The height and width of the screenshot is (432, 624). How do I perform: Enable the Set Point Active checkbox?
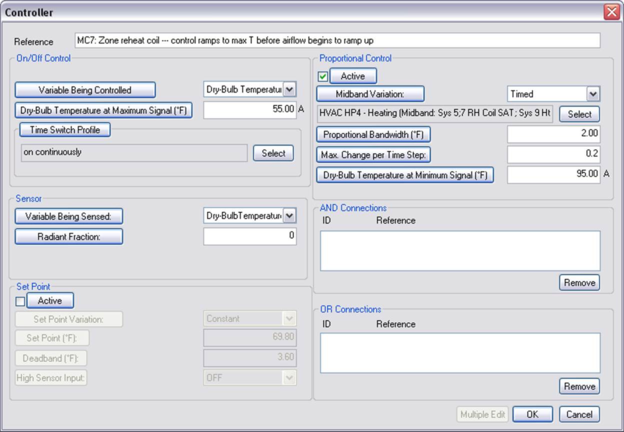tap(20, 302)
